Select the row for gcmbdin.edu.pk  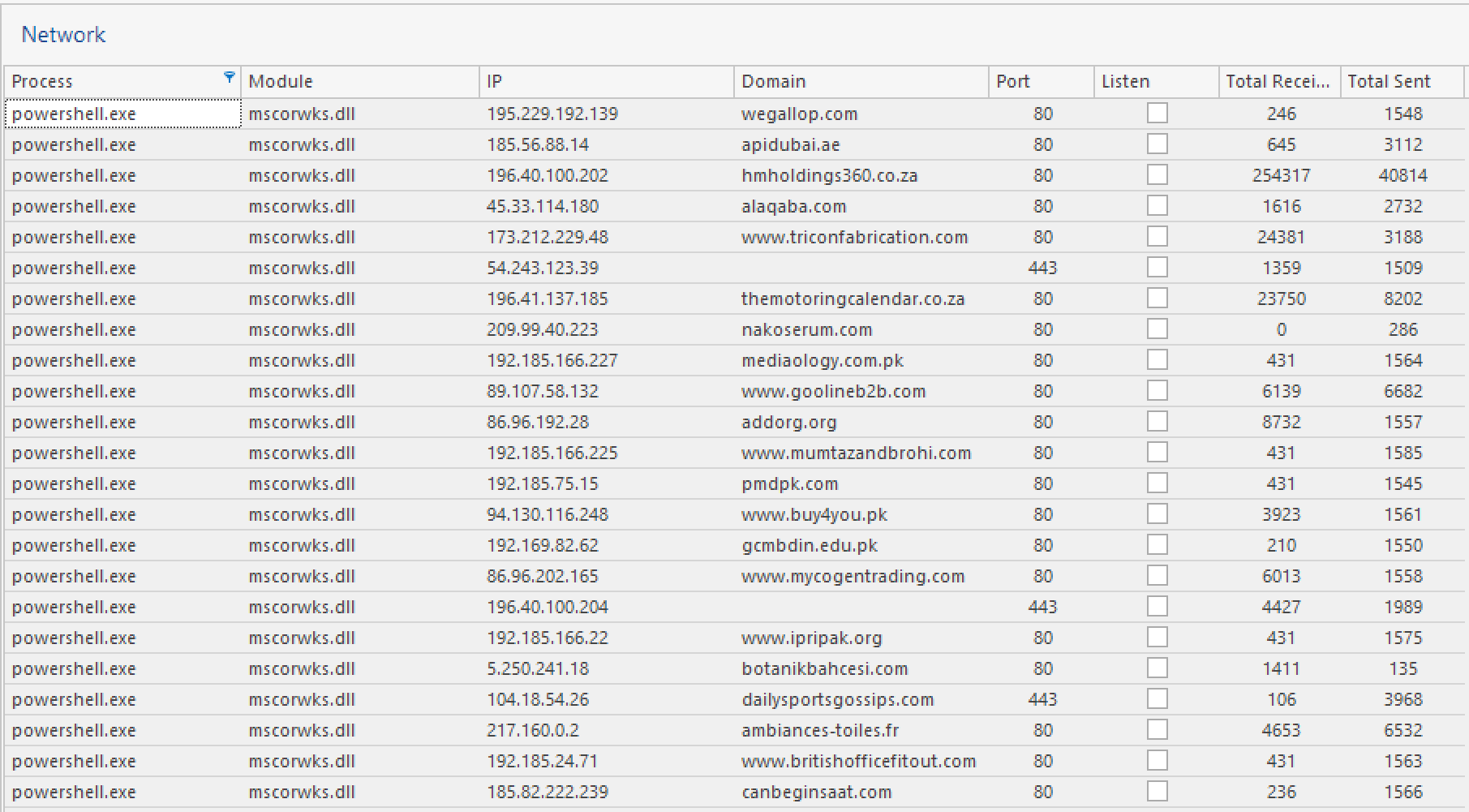[x=810, y=545]
